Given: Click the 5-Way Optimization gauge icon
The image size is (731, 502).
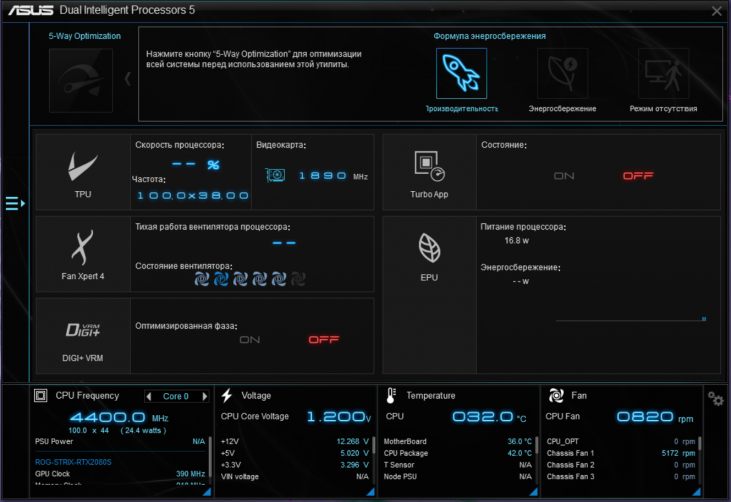Looking at the screenshot, I should click(81, 80).
